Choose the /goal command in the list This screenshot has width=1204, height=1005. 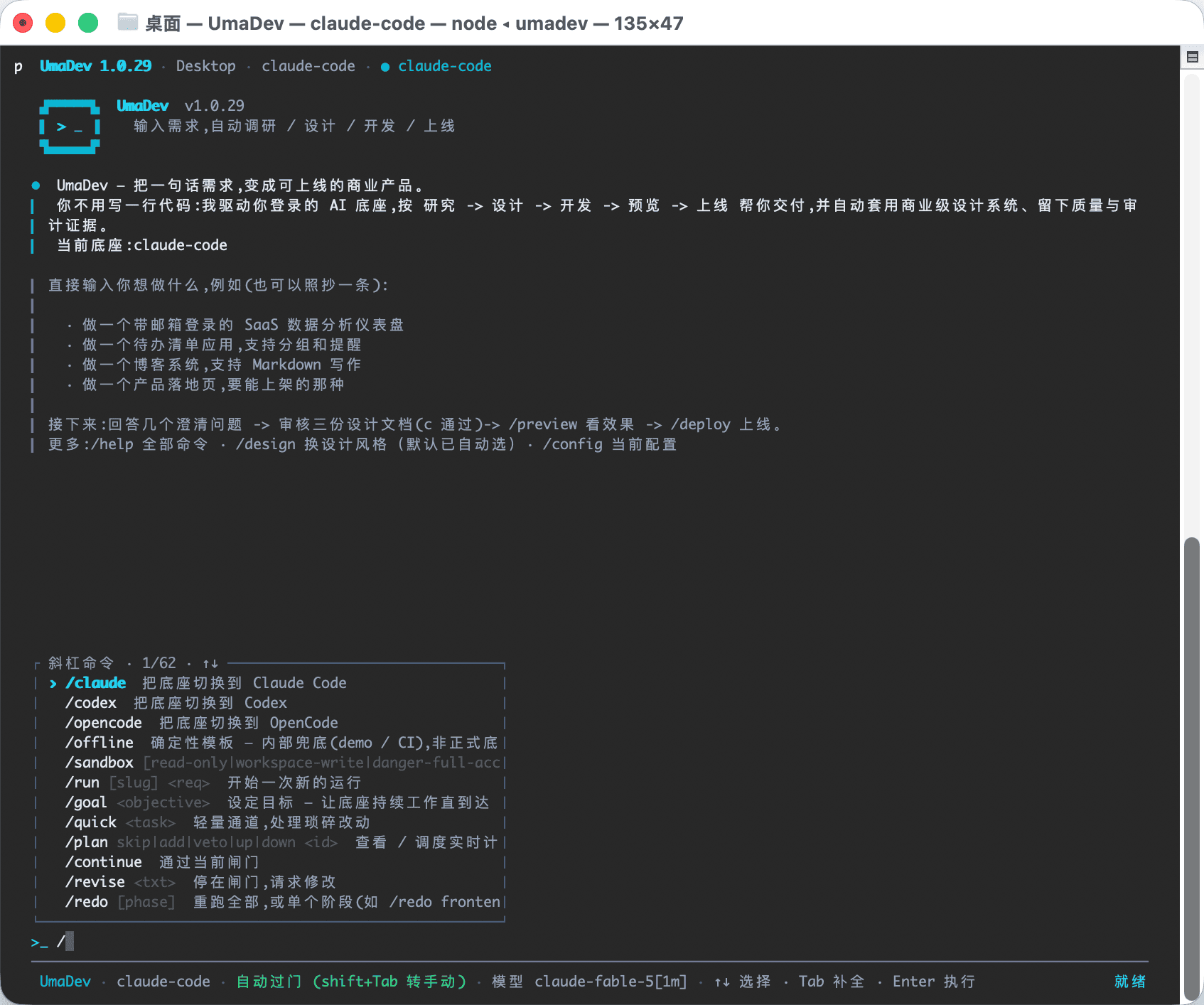pyautogui.click(x=270, y=802)
